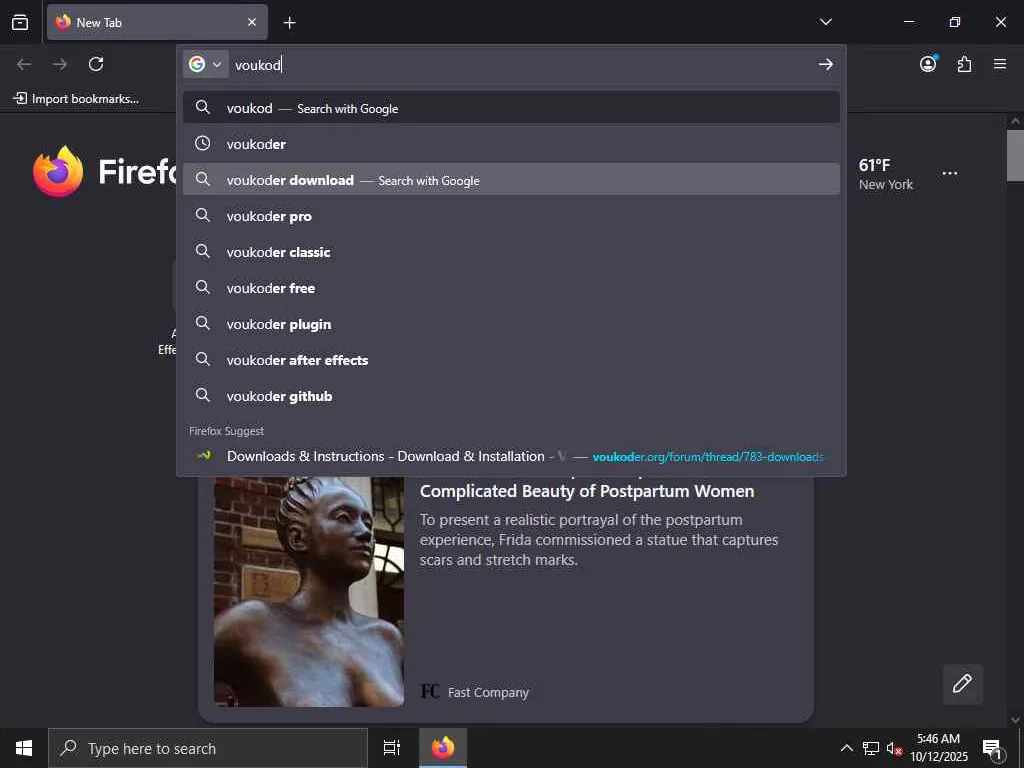This screenshot has height=768, width=1024.
Task: Go back one page
Action: pos(24,64)
